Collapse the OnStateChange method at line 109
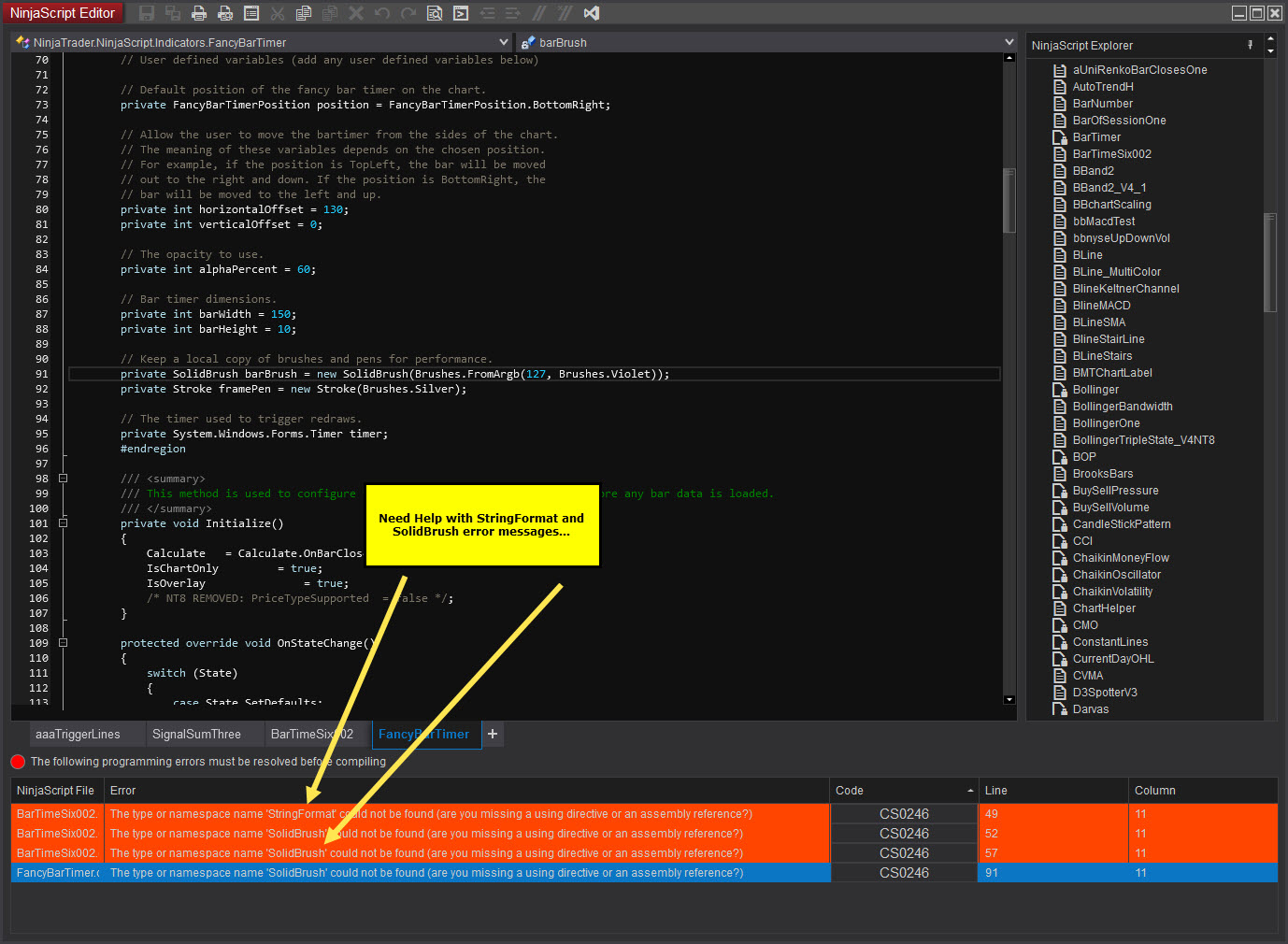The width and height of the screenshot is (1288, 944). coord(64,643)
